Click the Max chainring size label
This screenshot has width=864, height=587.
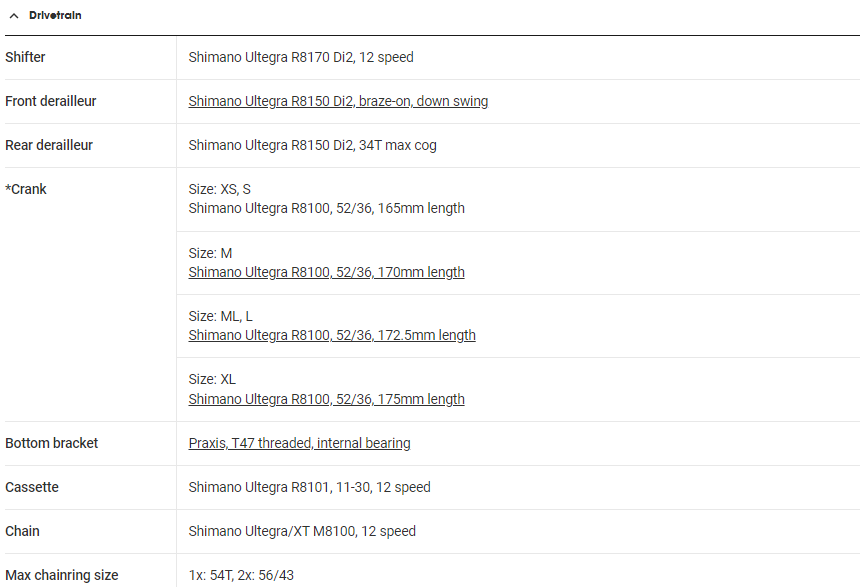coord(62,575)
